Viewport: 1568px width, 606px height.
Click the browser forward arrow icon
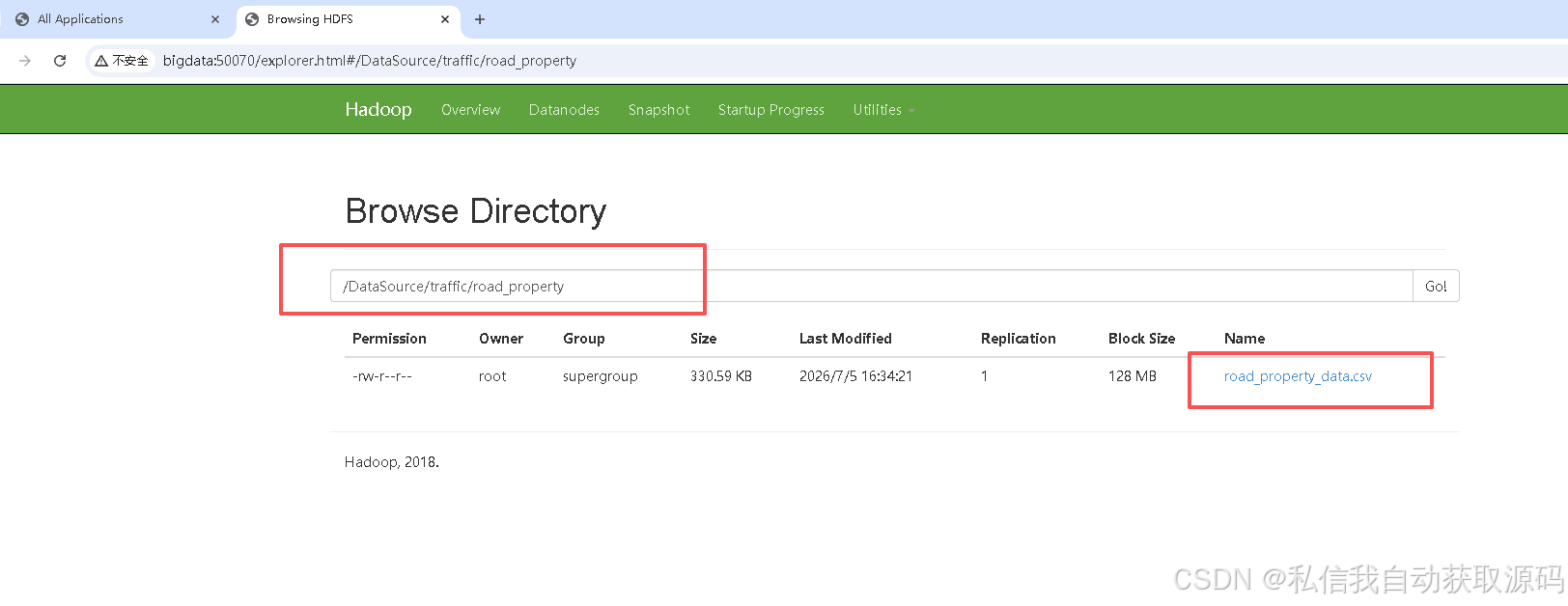25,61
